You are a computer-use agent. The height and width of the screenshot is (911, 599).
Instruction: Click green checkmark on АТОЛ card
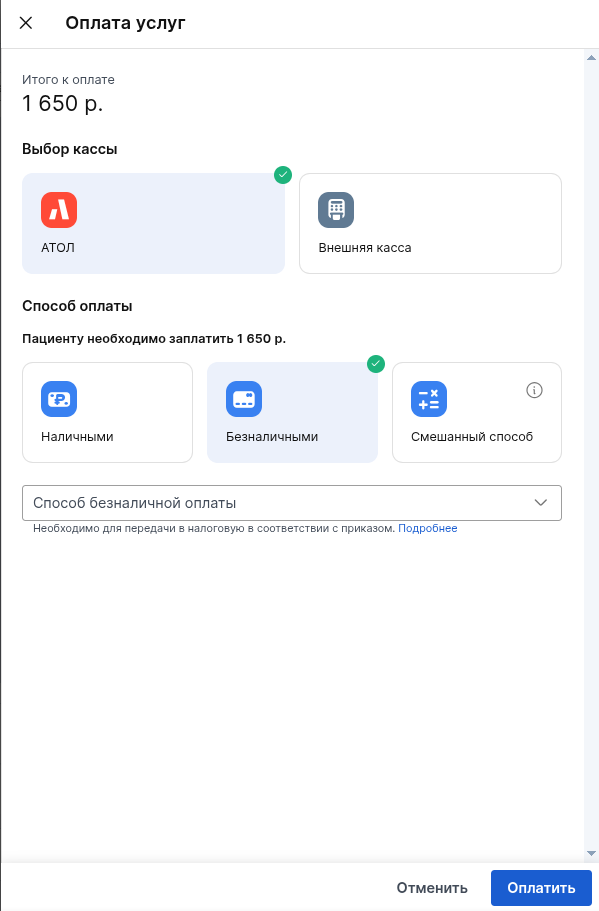283,175
